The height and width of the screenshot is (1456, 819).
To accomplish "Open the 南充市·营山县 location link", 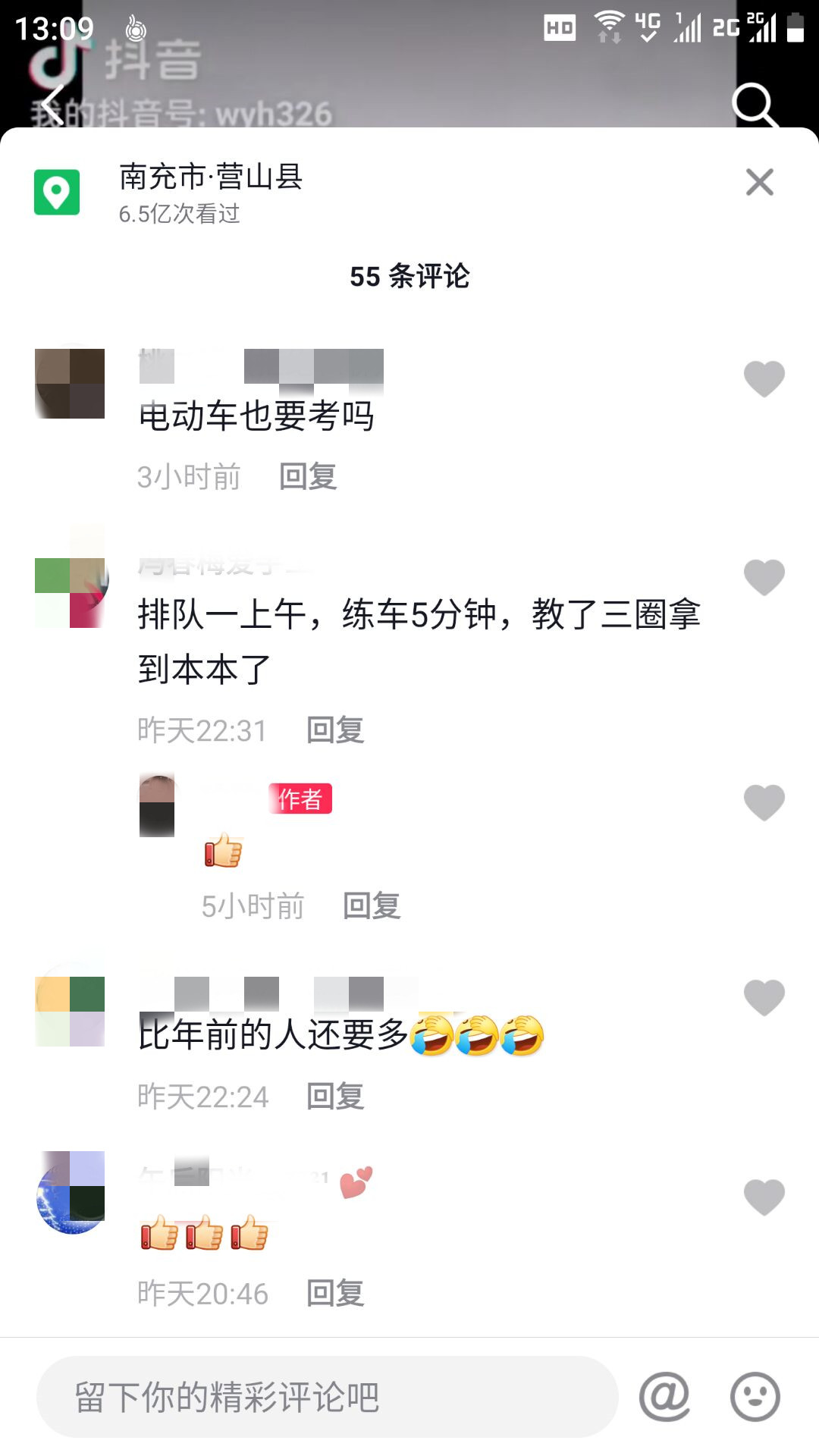I will coord(211,177).
